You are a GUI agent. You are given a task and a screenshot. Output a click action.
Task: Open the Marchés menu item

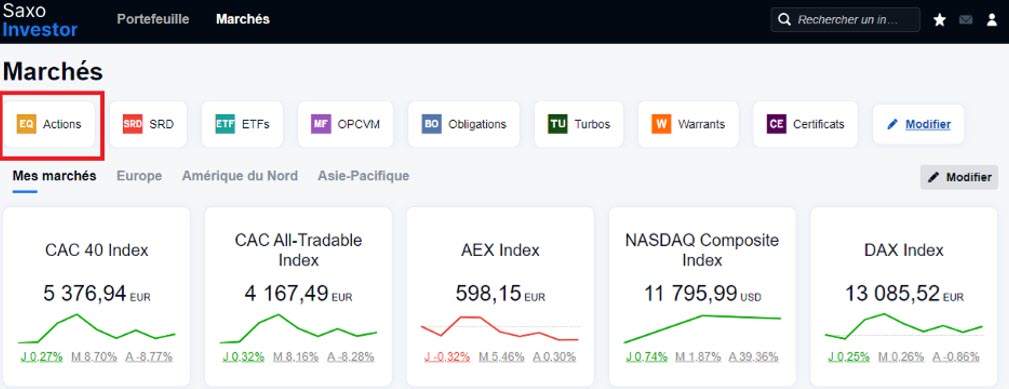tap(243, 19)
